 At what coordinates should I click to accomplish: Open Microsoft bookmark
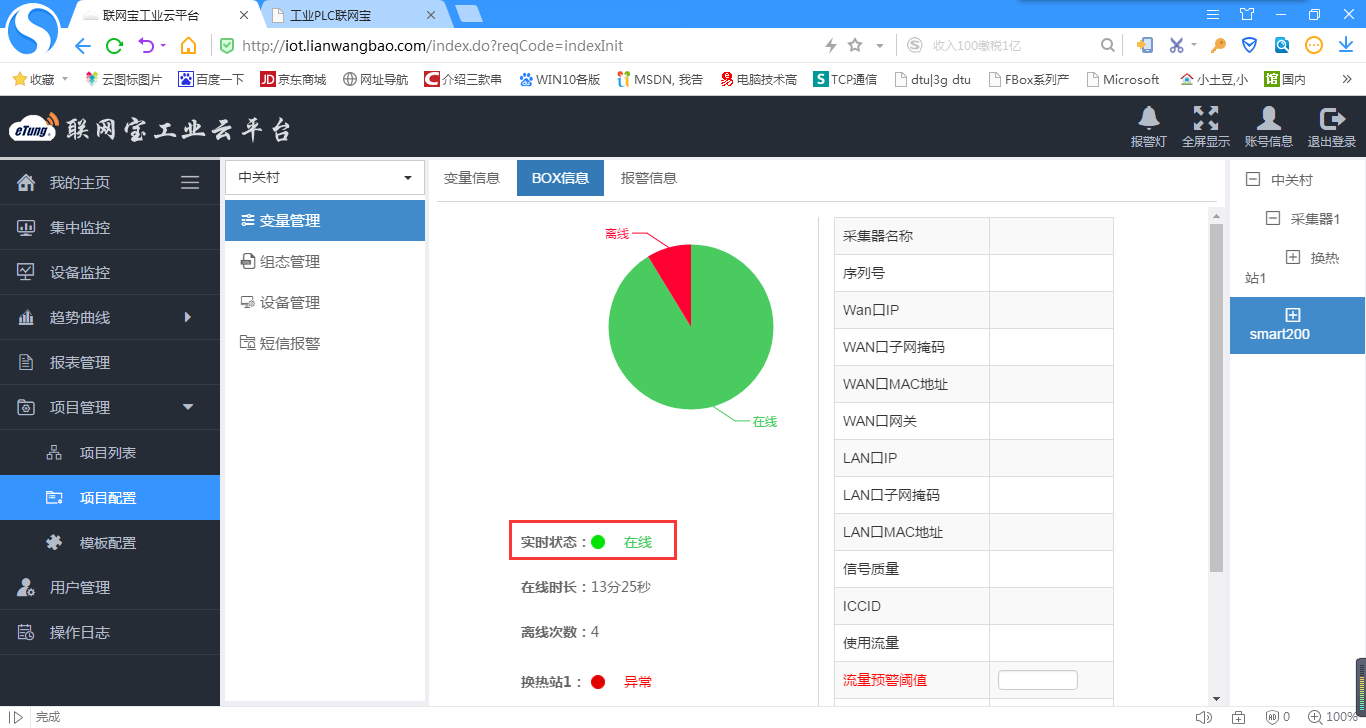click(1122, 79)
